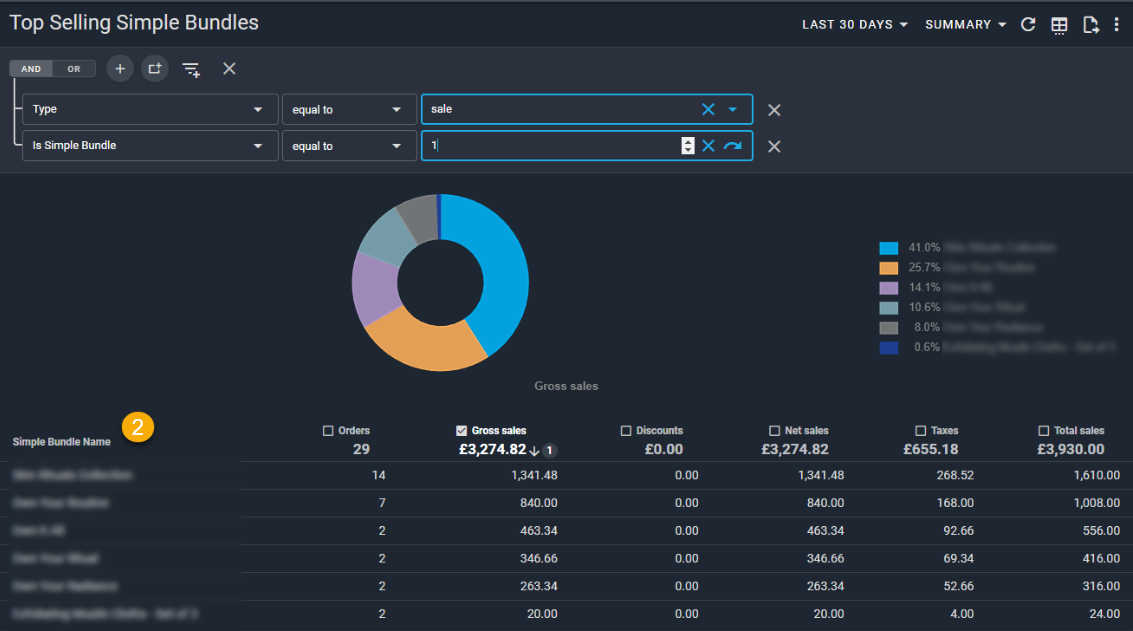This screenshot has height=631, width=1133.
Task: Add a new filter condition with plus icon
Action: 120,69
